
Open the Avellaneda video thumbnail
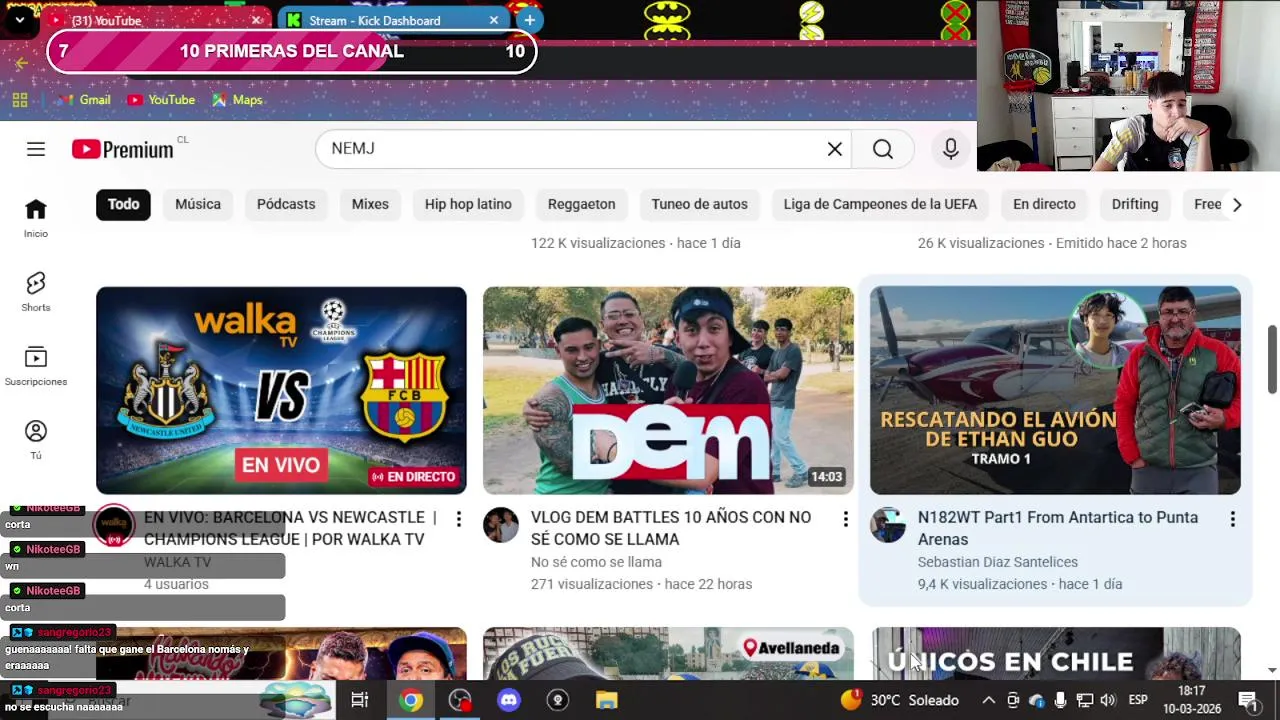click(668, 653)
